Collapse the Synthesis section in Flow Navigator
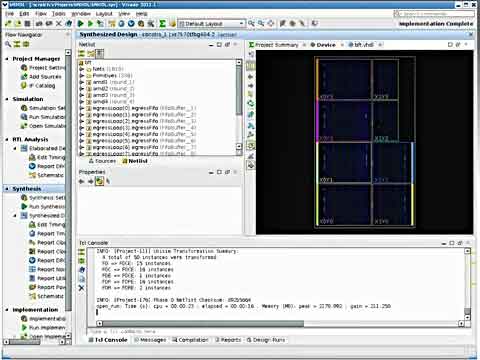480x360 pixels. click(x=7, y=189)
